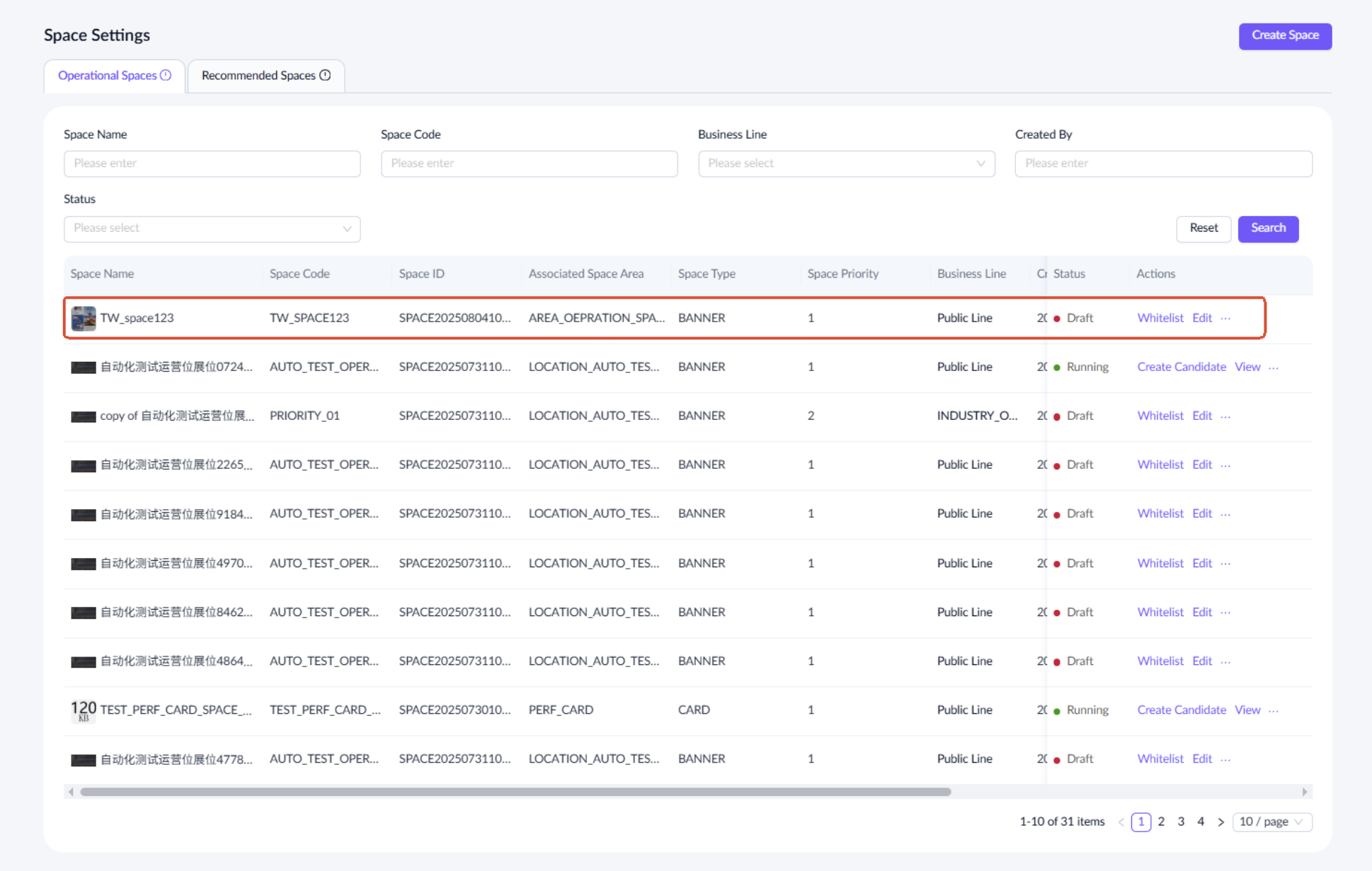Focus the Space Code input field
1372x871 pixels.
click(529, 163)
